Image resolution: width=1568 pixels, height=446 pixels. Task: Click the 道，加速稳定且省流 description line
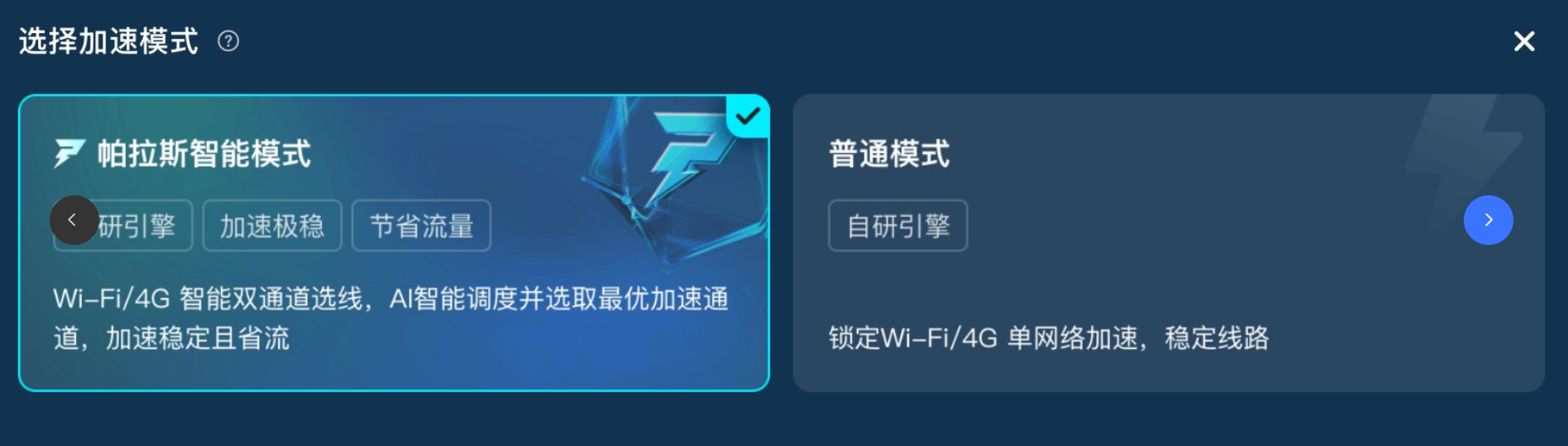(x=171, y=338)
